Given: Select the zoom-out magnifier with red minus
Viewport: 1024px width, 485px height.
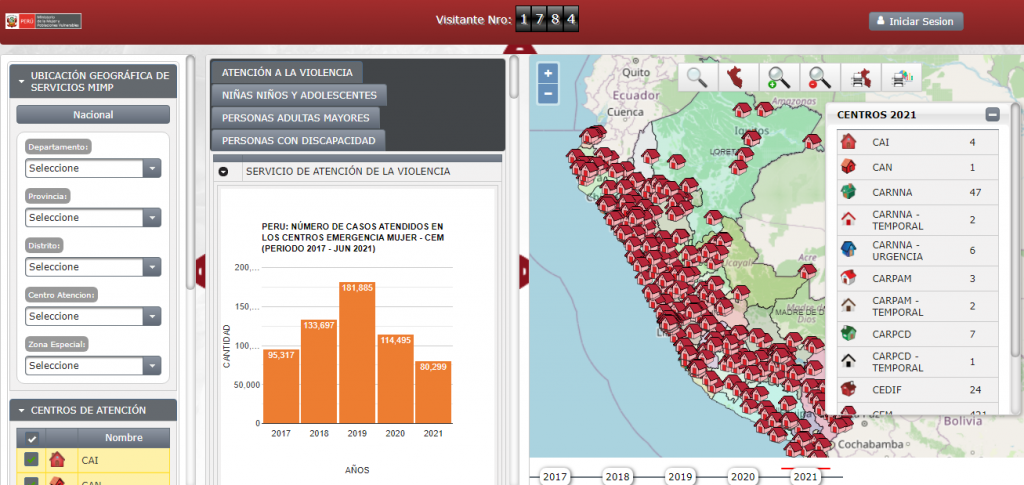Looking at the screenshot, I should click(x=819, y=77).
